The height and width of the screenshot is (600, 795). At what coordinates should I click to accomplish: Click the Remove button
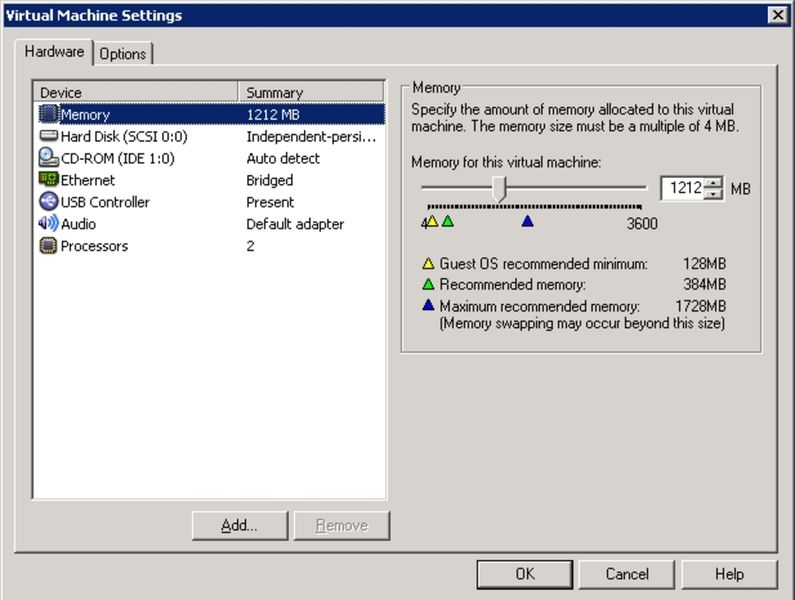342,525
